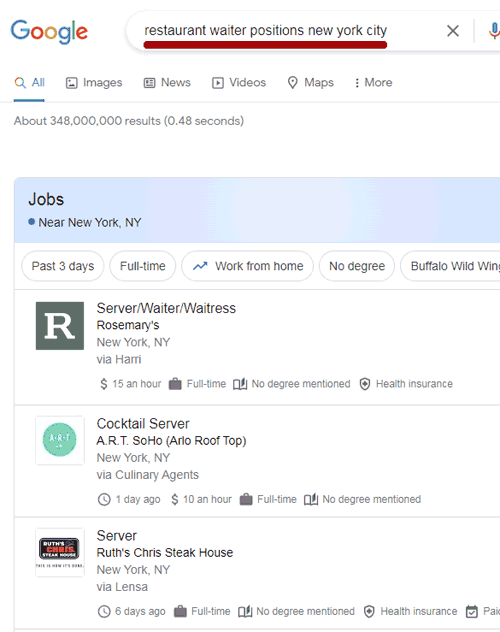Open the Server/Waiter/Waitress job listing

pos(166,308)
